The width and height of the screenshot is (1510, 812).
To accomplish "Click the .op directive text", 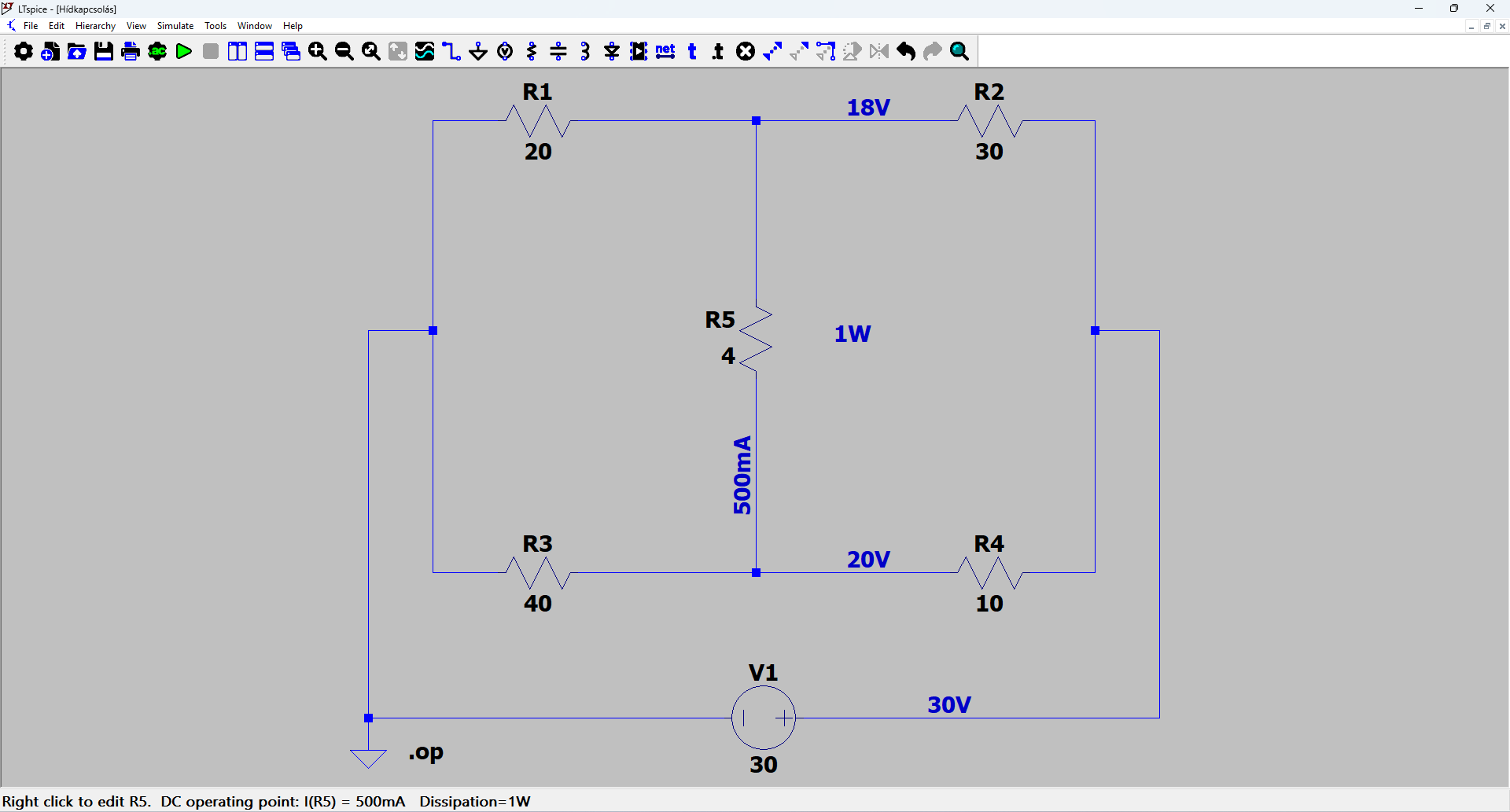I will 426,753.
